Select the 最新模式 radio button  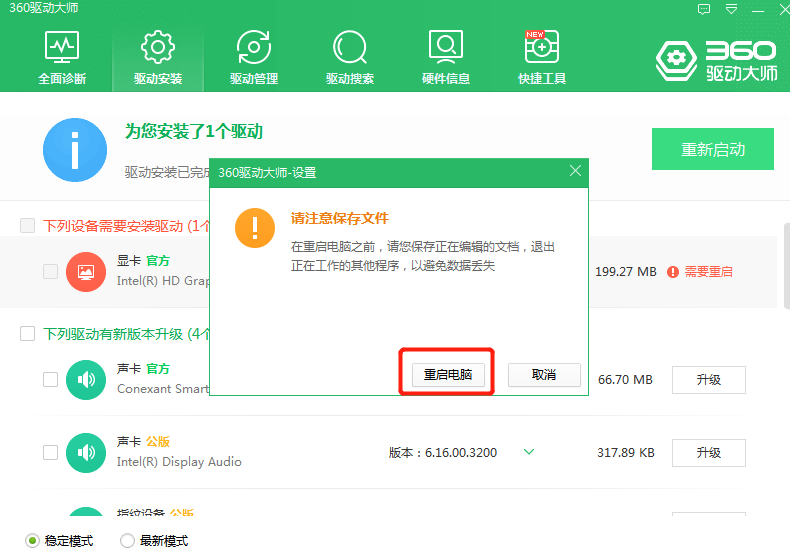pos(127,540)
